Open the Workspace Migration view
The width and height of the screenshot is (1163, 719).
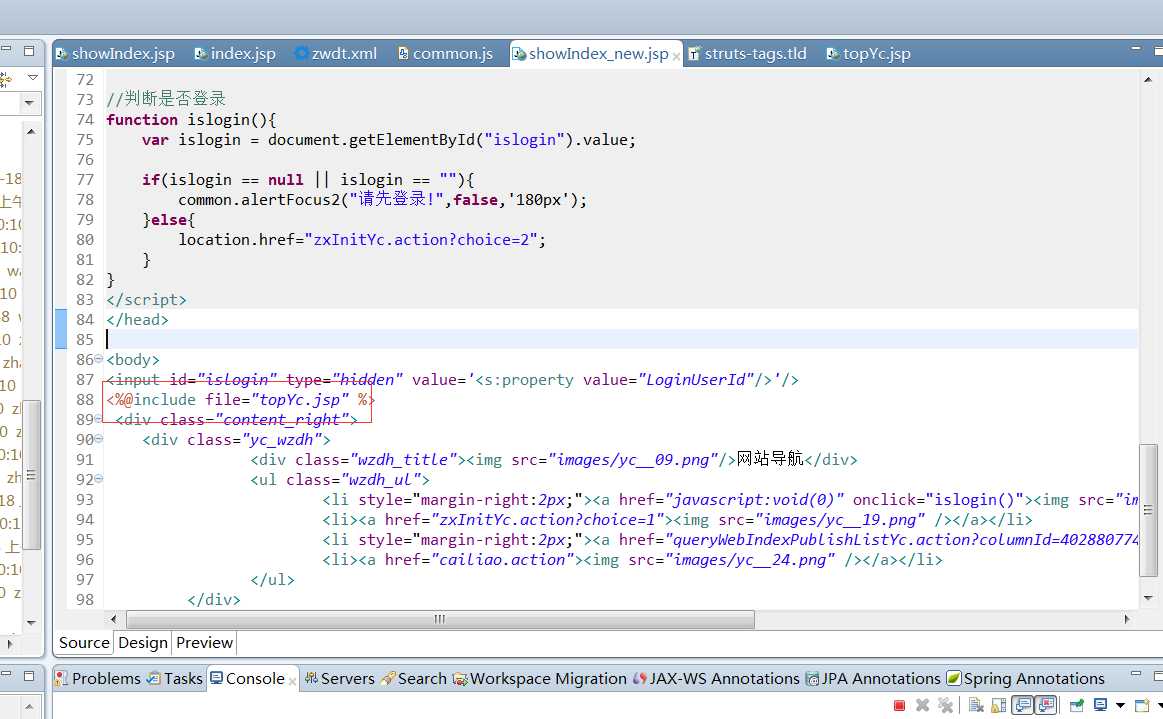pyautogui.click(x=540, y=678)
